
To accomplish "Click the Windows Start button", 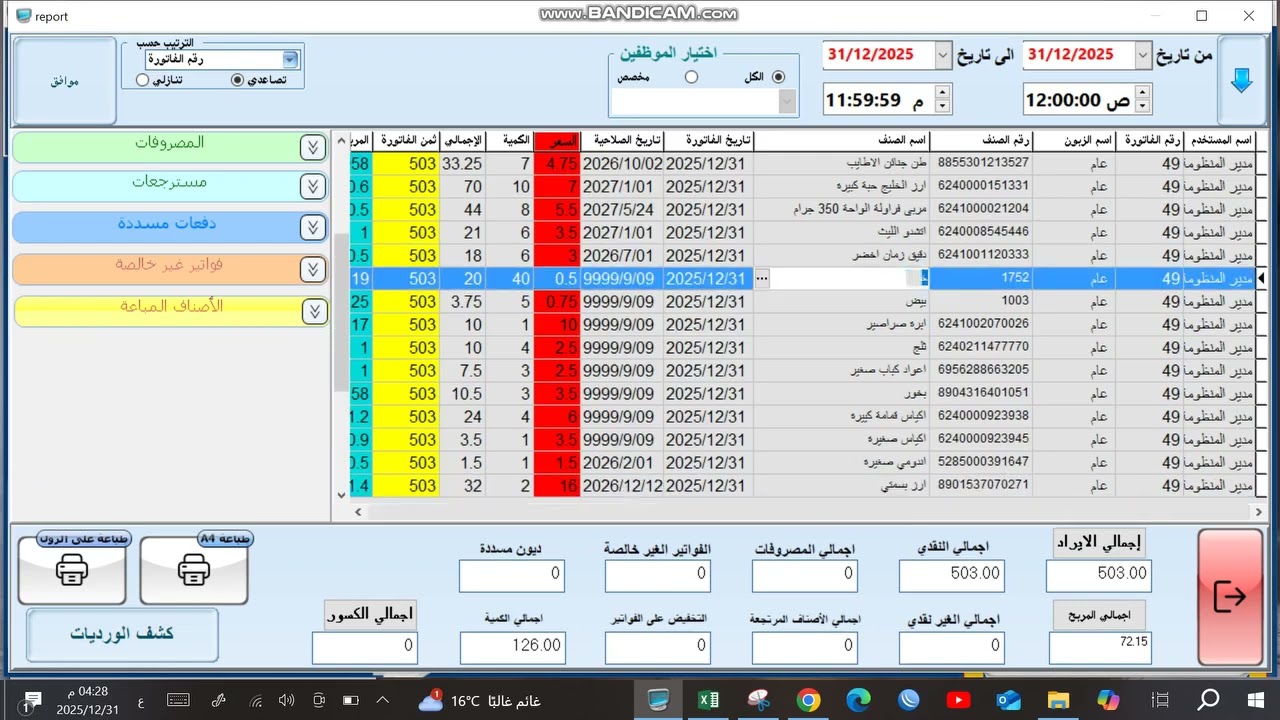I will (x=1256, y=700).
